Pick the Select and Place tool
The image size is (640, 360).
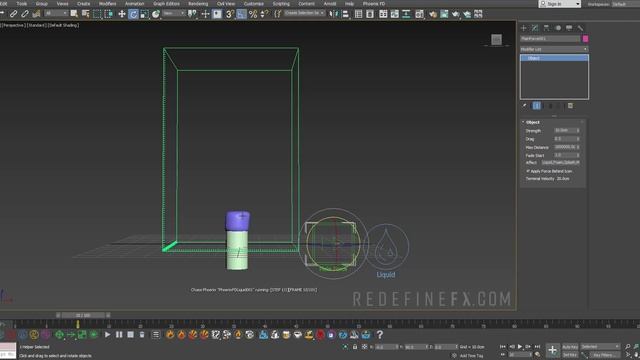click(156, 14)
